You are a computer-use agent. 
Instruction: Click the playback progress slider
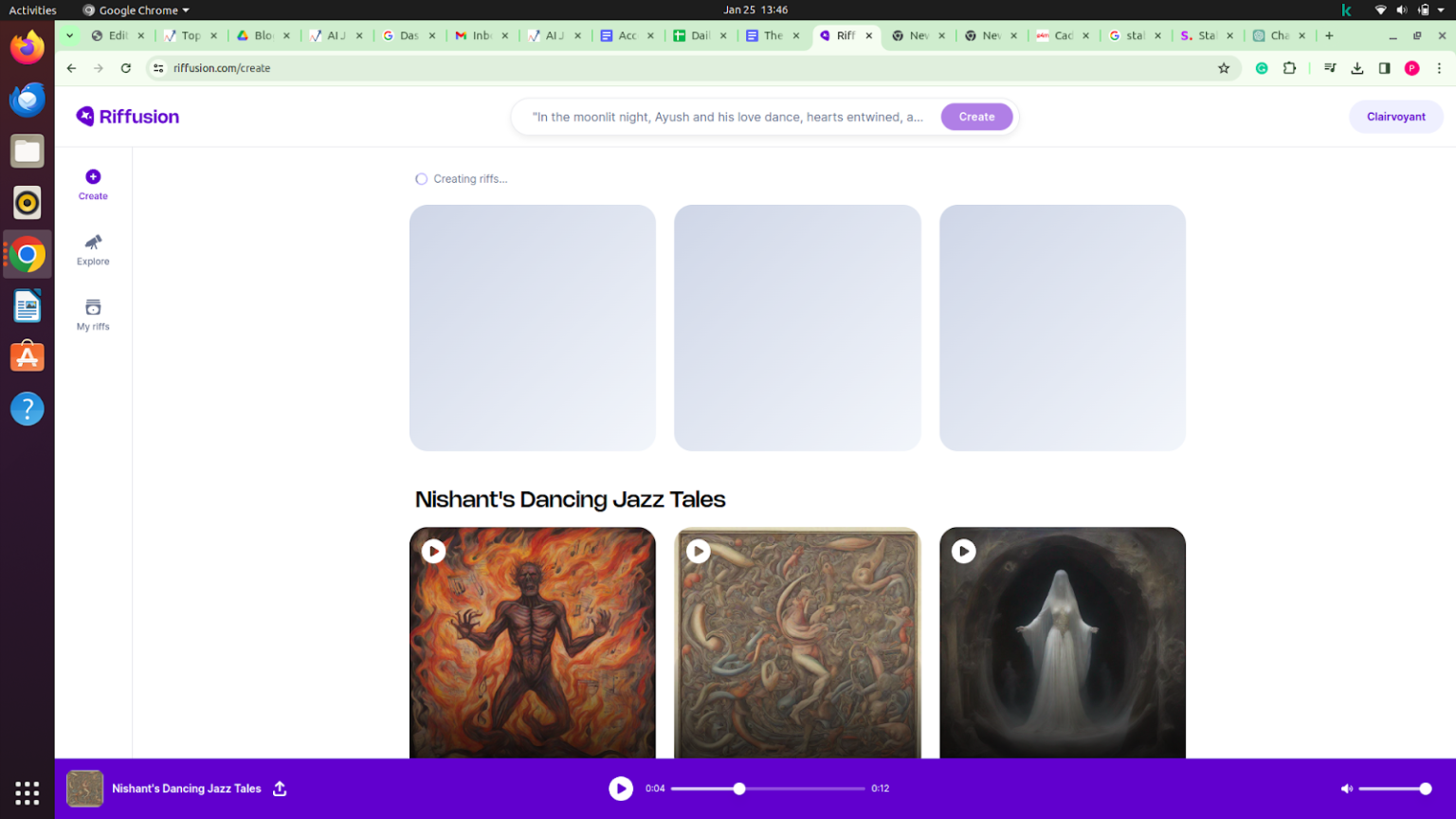click(x=768, y=789)
